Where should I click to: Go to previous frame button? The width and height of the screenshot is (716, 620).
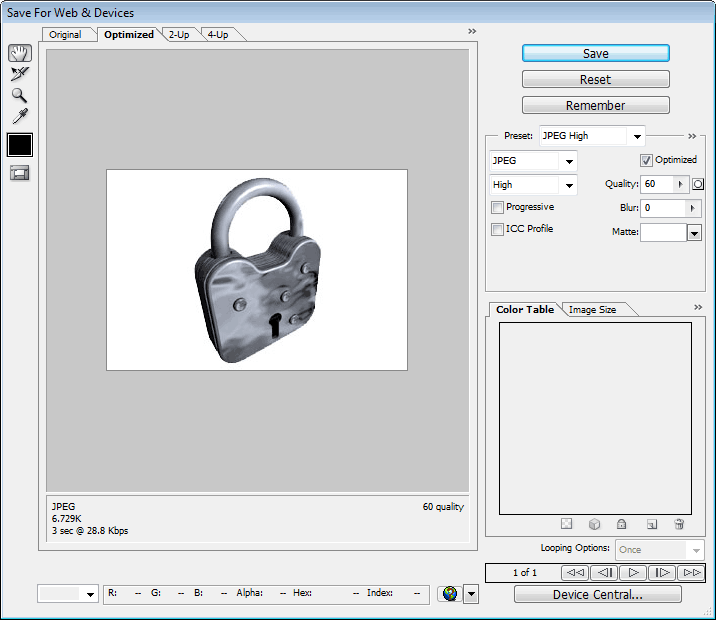coord(604,572)
